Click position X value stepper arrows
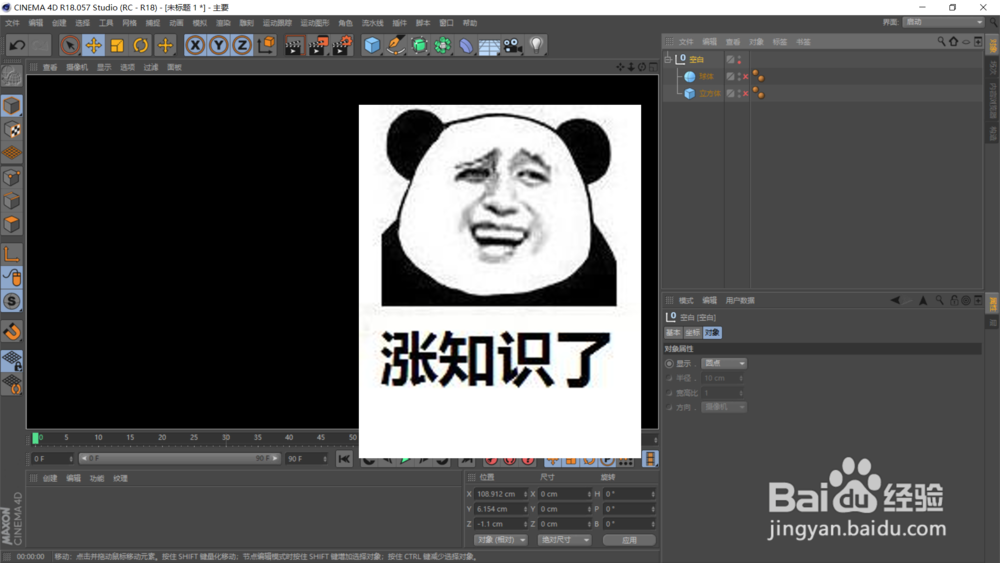The width and height of the screenshot is (1000, 563). 526,494
